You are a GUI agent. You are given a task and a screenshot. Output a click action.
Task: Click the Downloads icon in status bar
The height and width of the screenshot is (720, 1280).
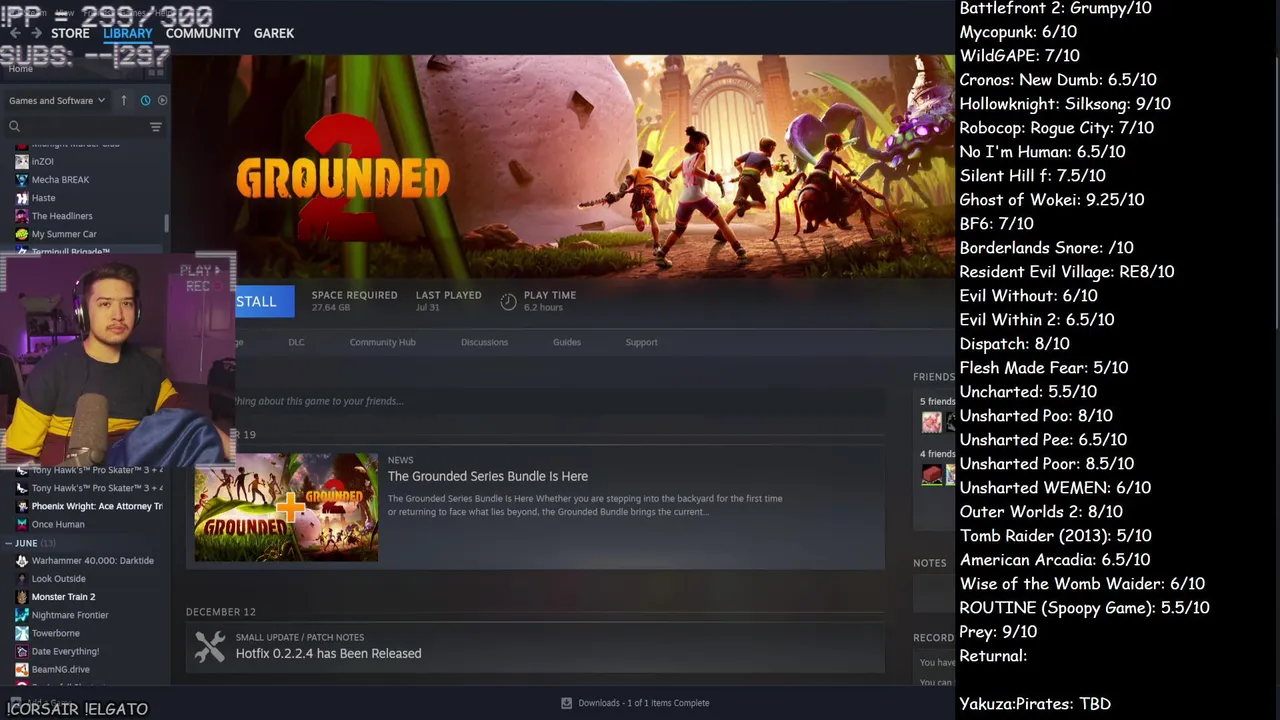coord(566,703)
